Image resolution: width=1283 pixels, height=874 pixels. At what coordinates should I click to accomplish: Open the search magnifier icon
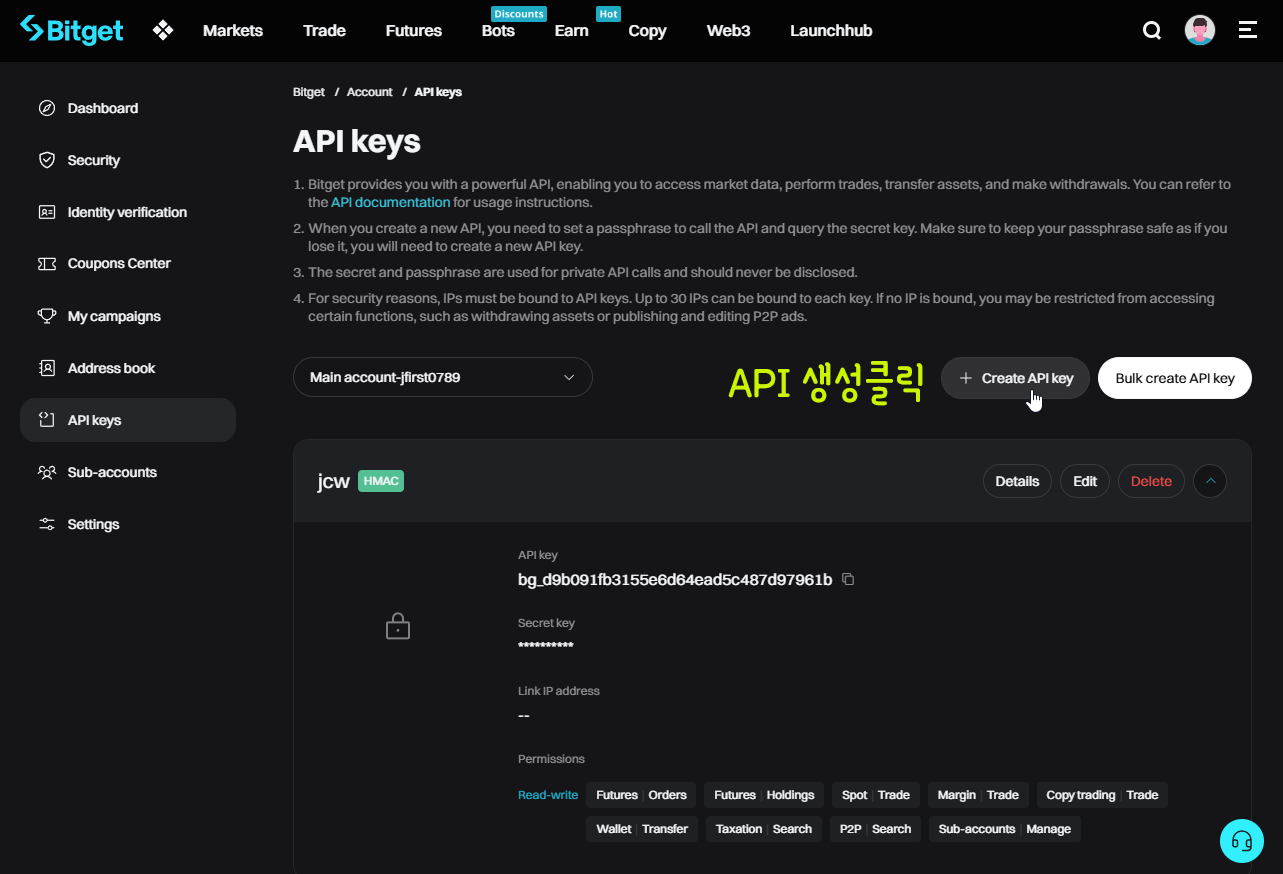click(1152, 30)
